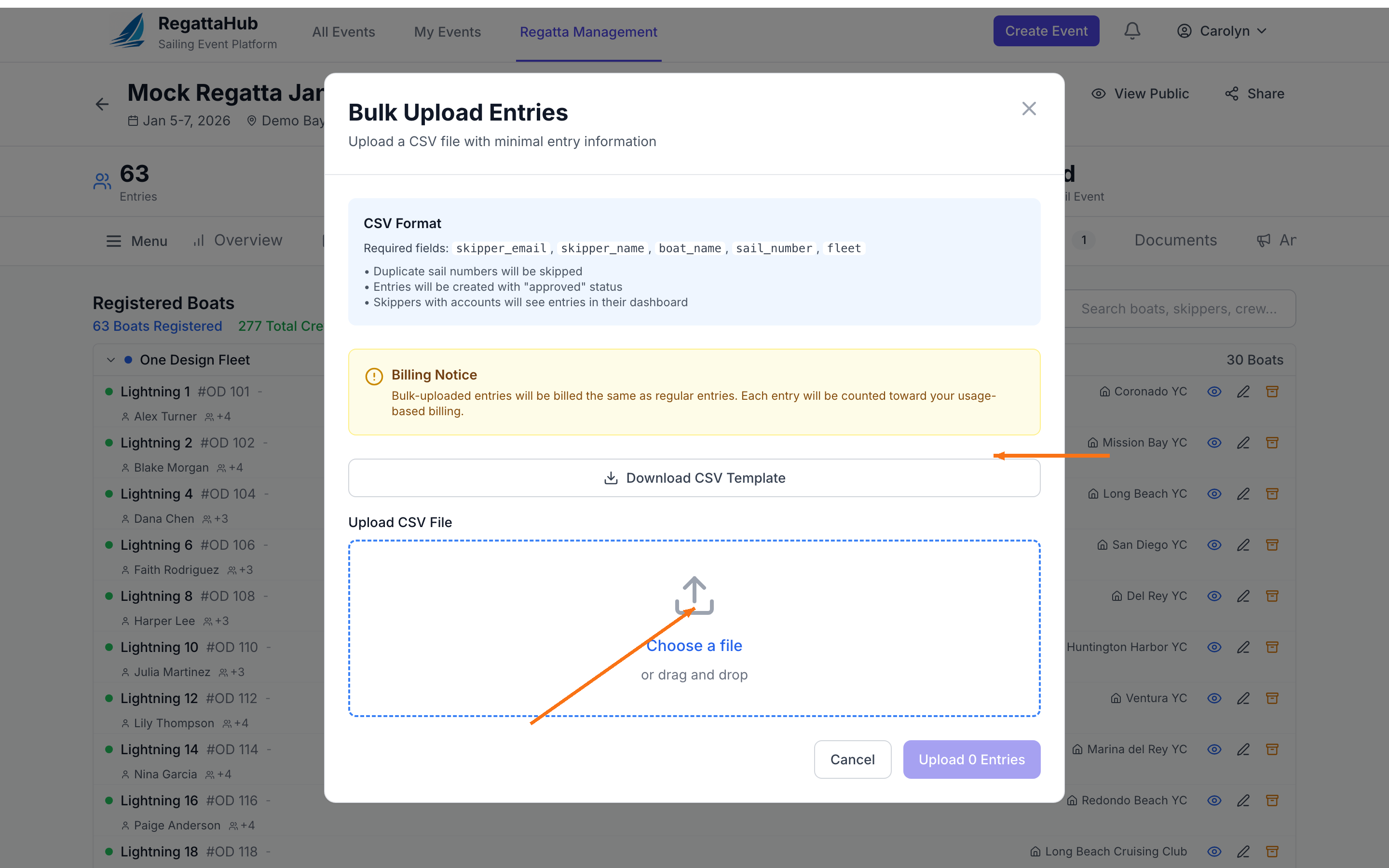Viewport: 1389px width, 868px height.
Task: Click the archive icon for San Diego YC row
Action: point(1272,545)
